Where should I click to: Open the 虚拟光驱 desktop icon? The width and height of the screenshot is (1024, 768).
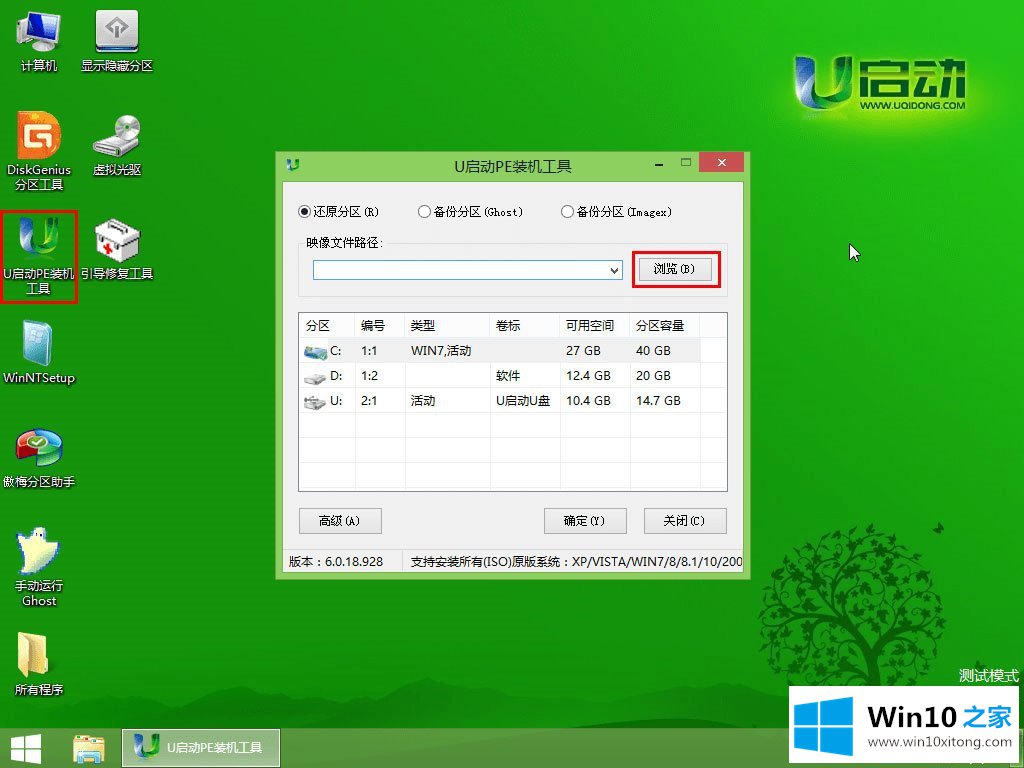tap(117, 145)
